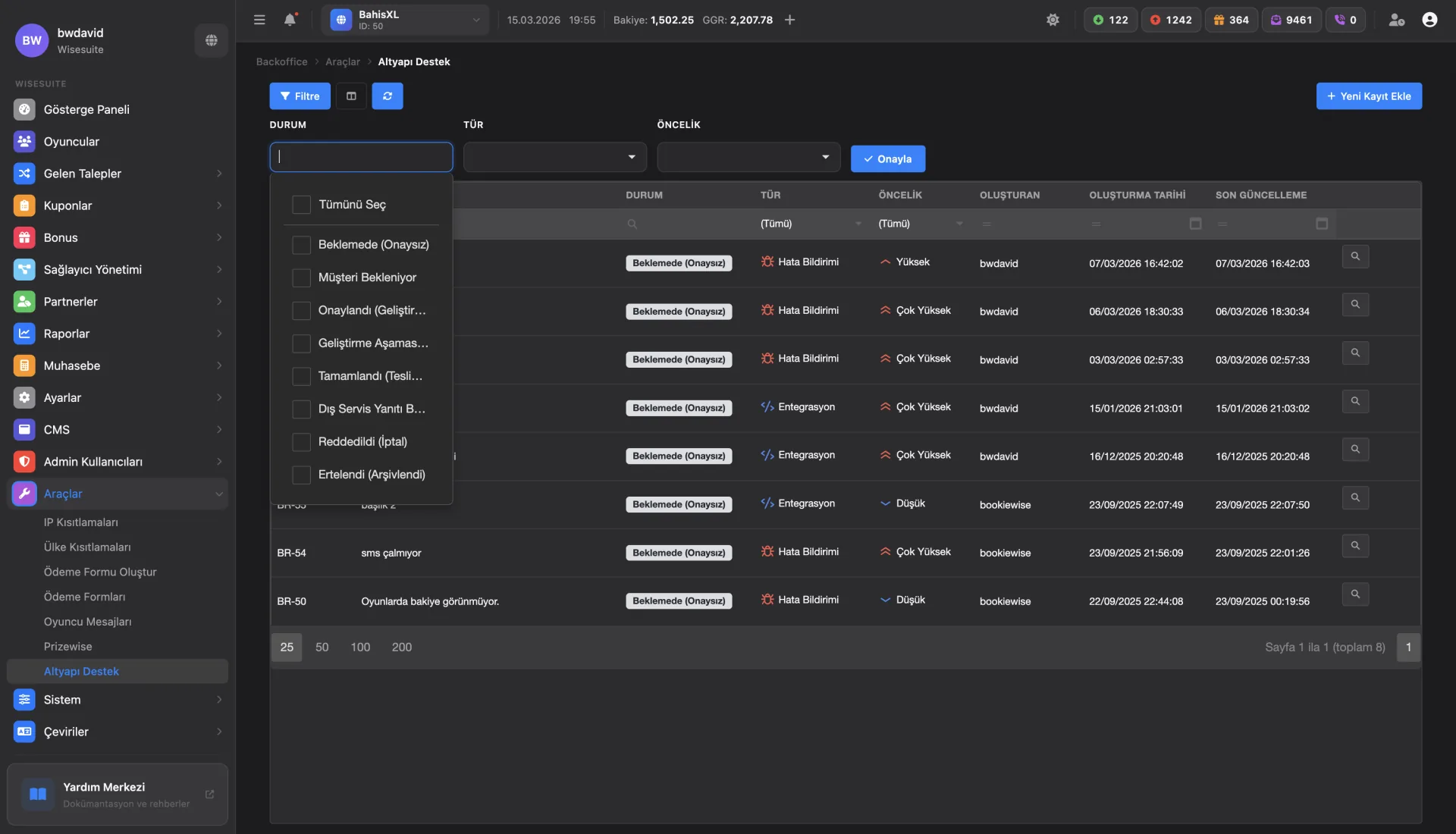Click the Yeni Kayıt Ekle button
1456x834 pixels.
pos(1369,96)
